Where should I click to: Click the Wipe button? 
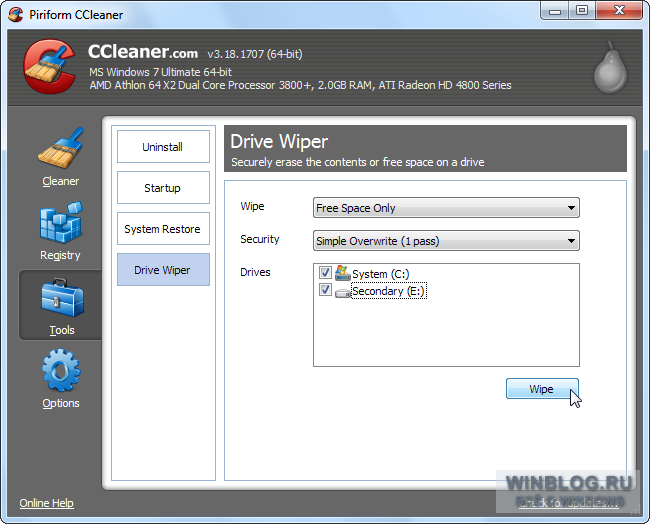pos(542,389)
